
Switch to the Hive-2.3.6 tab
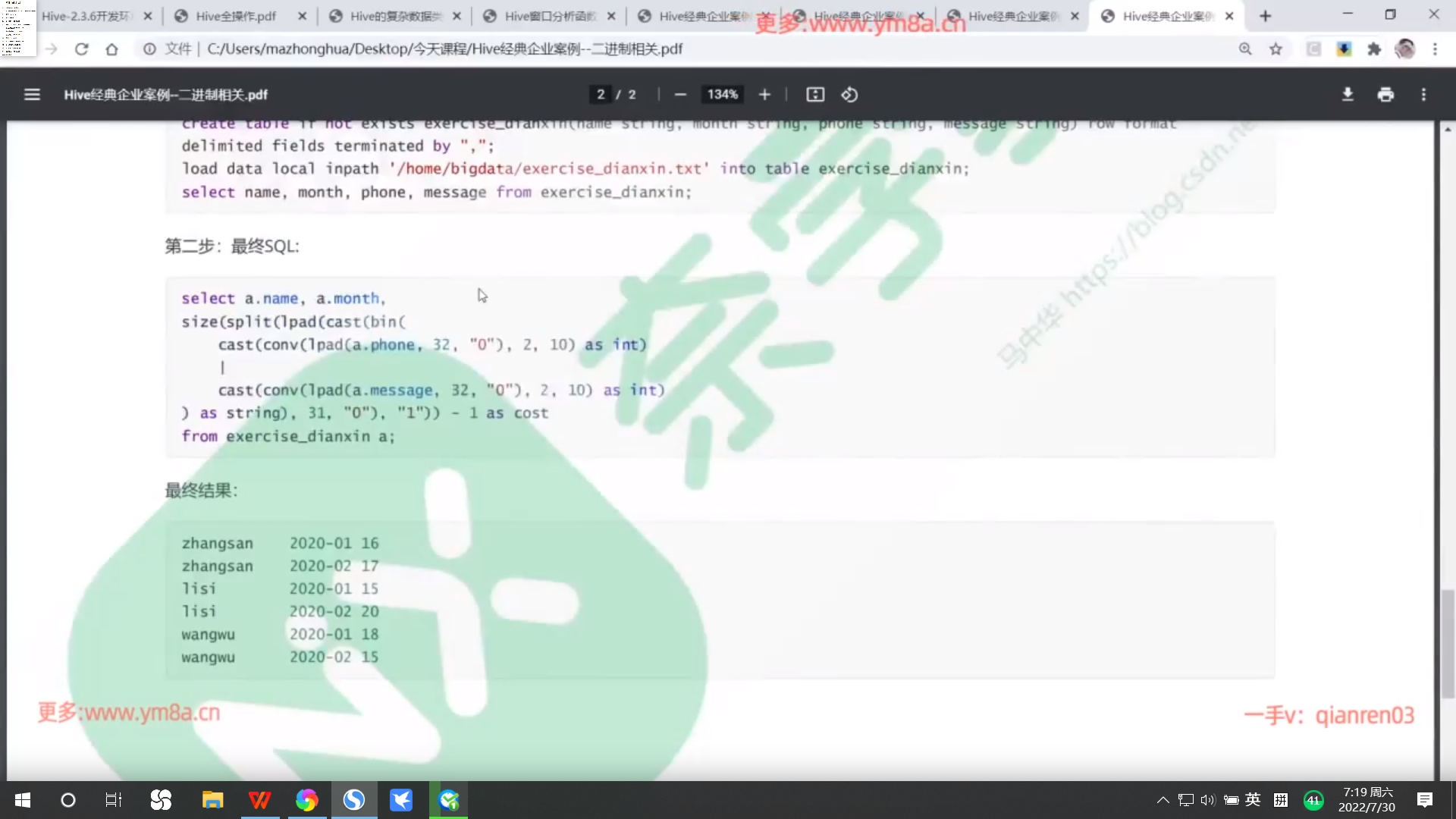pos(87,16)
